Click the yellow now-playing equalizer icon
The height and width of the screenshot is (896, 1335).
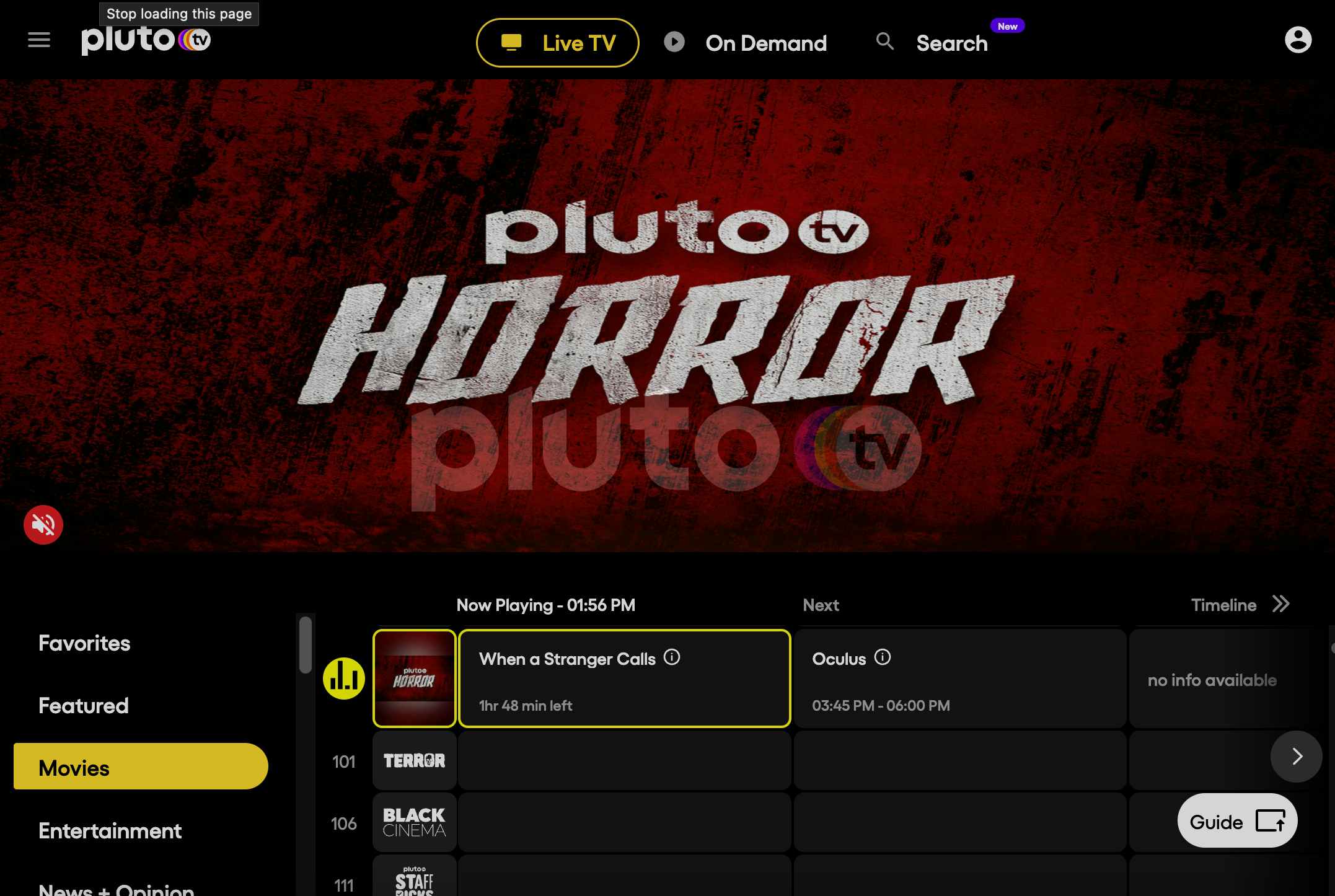point(344,679)
